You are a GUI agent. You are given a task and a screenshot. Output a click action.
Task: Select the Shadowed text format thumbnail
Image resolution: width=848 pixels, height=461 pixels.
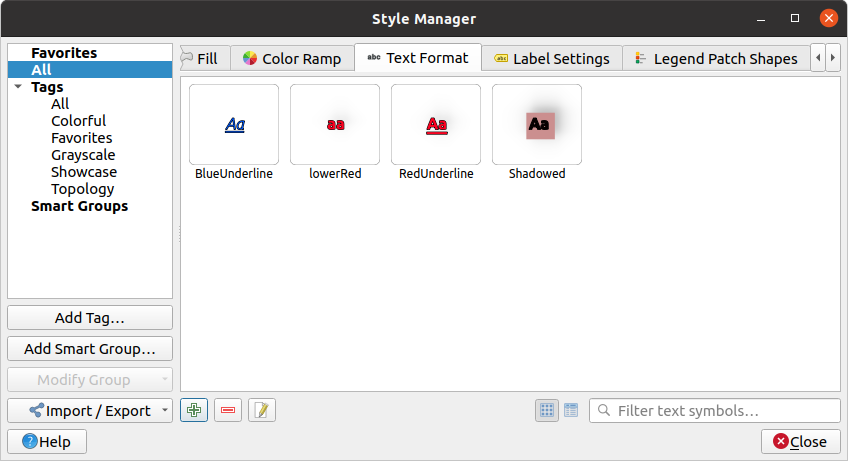[x=537, y=125]
